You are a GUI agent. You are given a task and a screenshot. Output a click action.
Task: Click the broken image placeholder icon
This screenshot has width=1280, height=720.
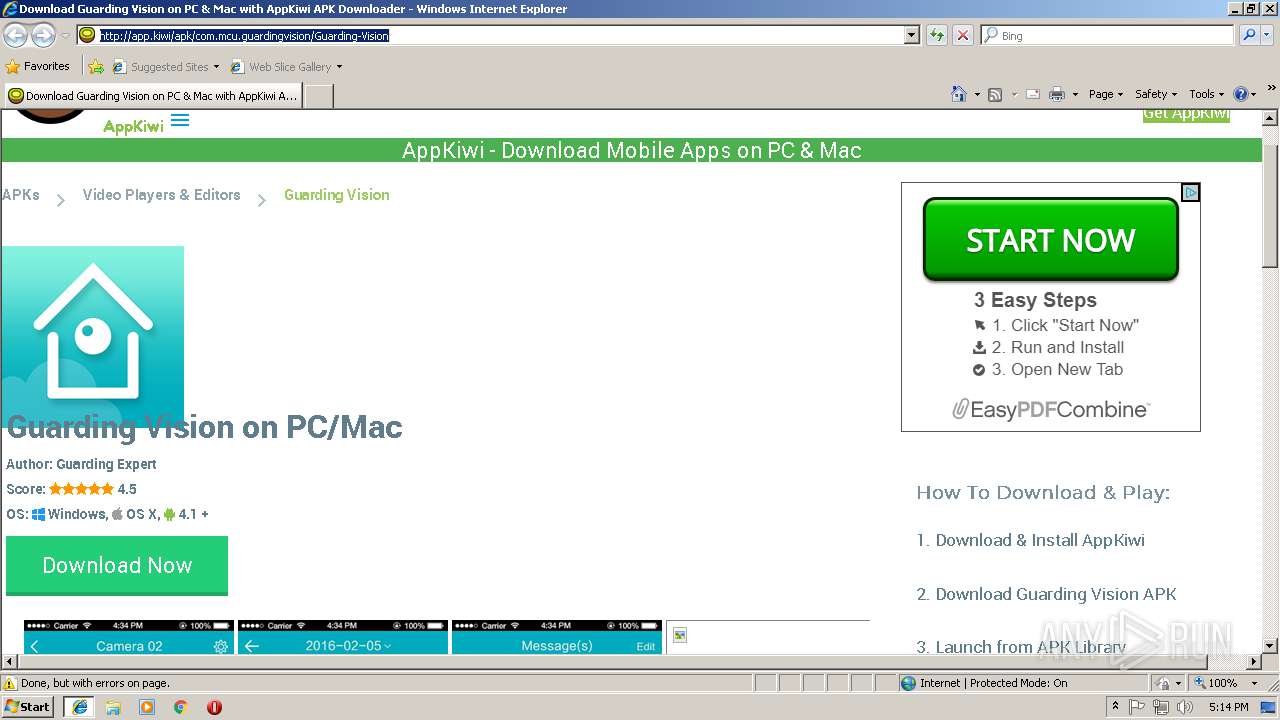point(680,635)
